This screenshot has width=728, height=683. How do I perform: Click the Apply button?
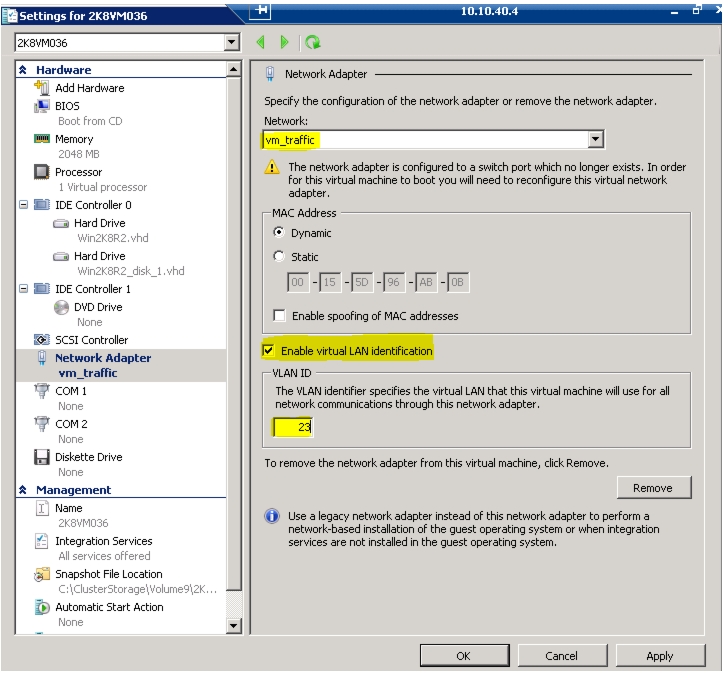click(660, 655)
